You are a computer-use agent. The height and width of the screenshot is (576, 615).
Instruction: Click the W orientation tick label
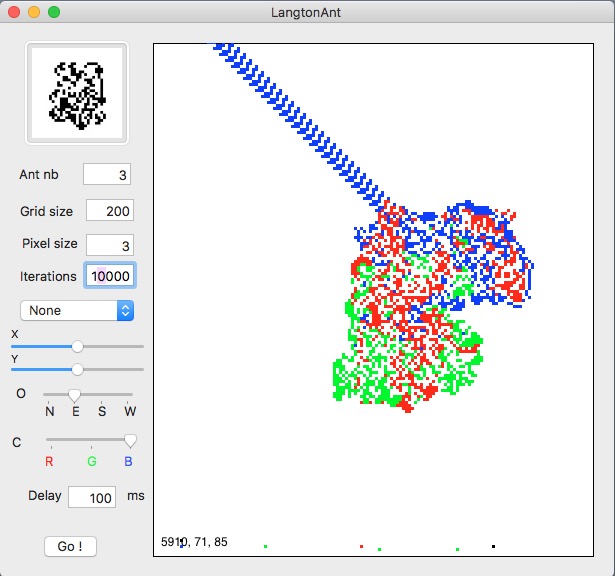click(130, 411)
